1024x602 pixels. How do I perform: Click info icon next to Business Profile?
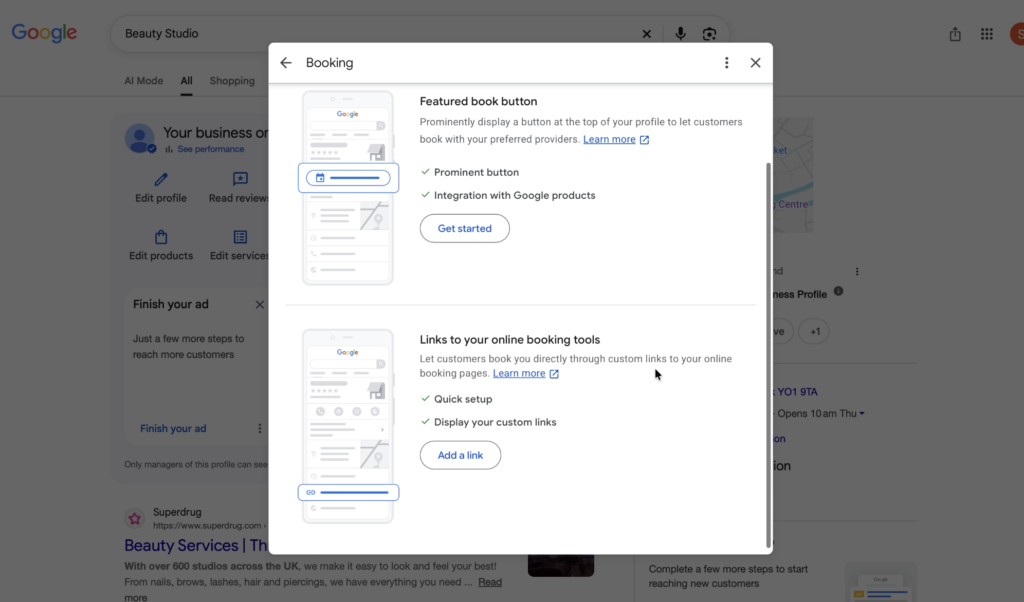click(x=838, y=291)
